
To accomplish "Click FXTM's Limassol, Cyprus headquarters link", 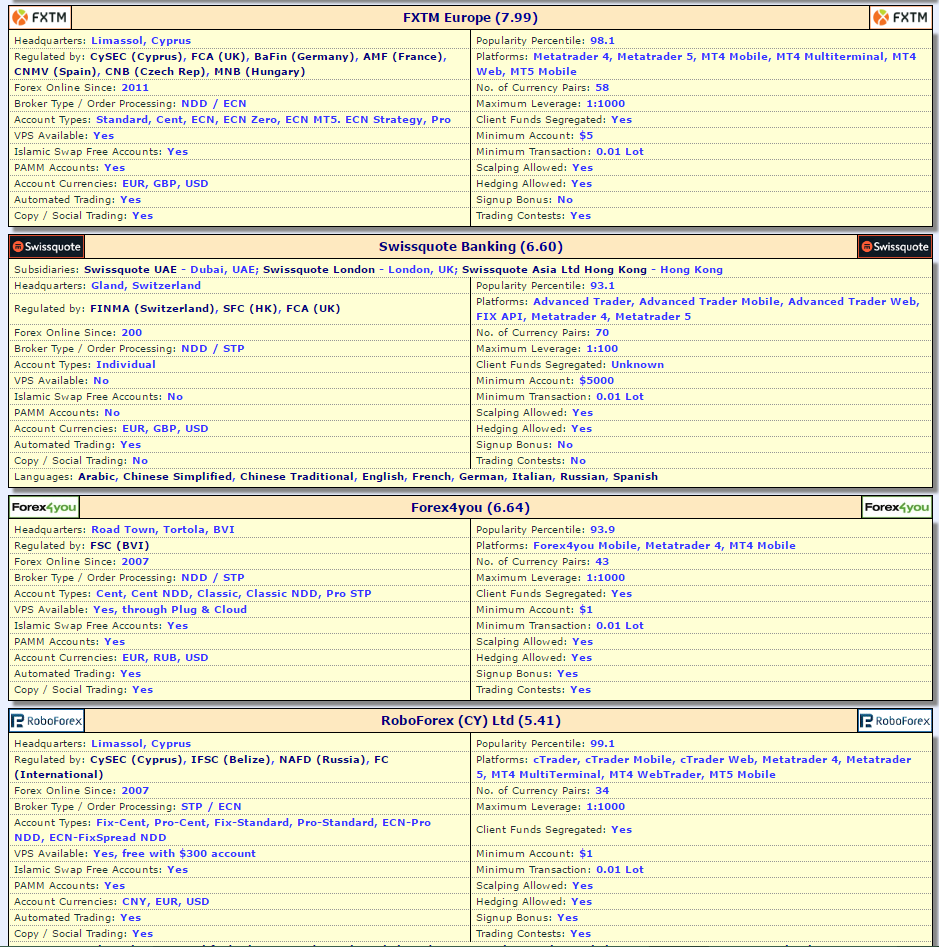I will click(141, 40).
